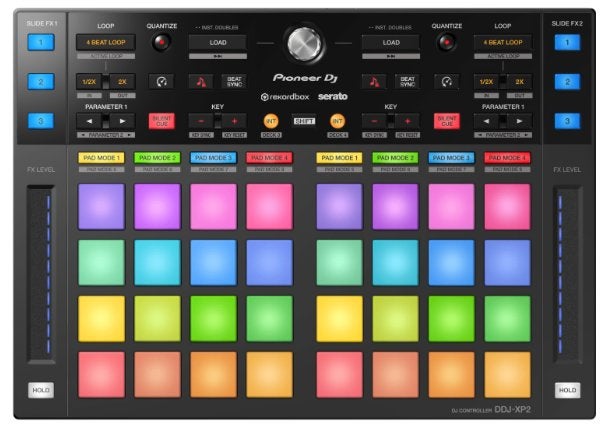Lower the key with left deck's minus button
The image size is (608, 434).
coord(201,121)
